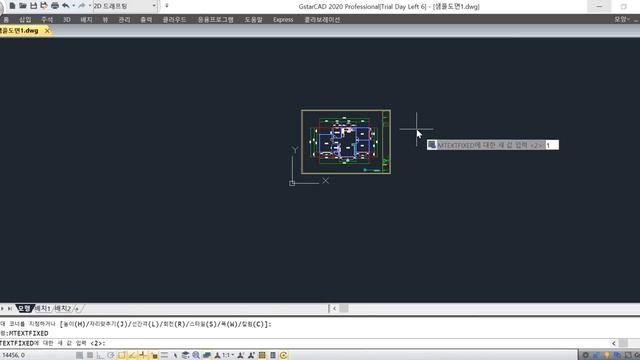640x360 pixels.
Task: Toggle the padlock-shaped status bar icon
Action: click(x=154, y=355)
